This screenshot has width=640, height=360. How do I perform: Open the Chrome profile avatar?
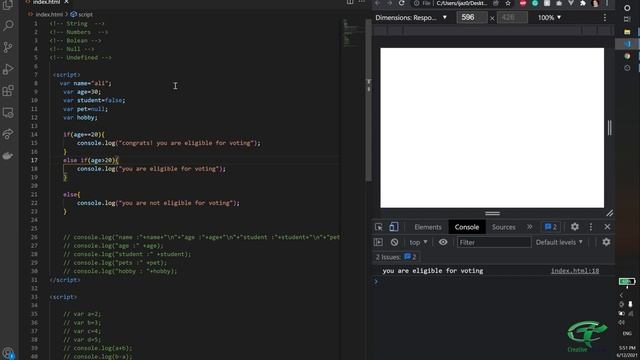pyautogui.click(x=595, y=3)
